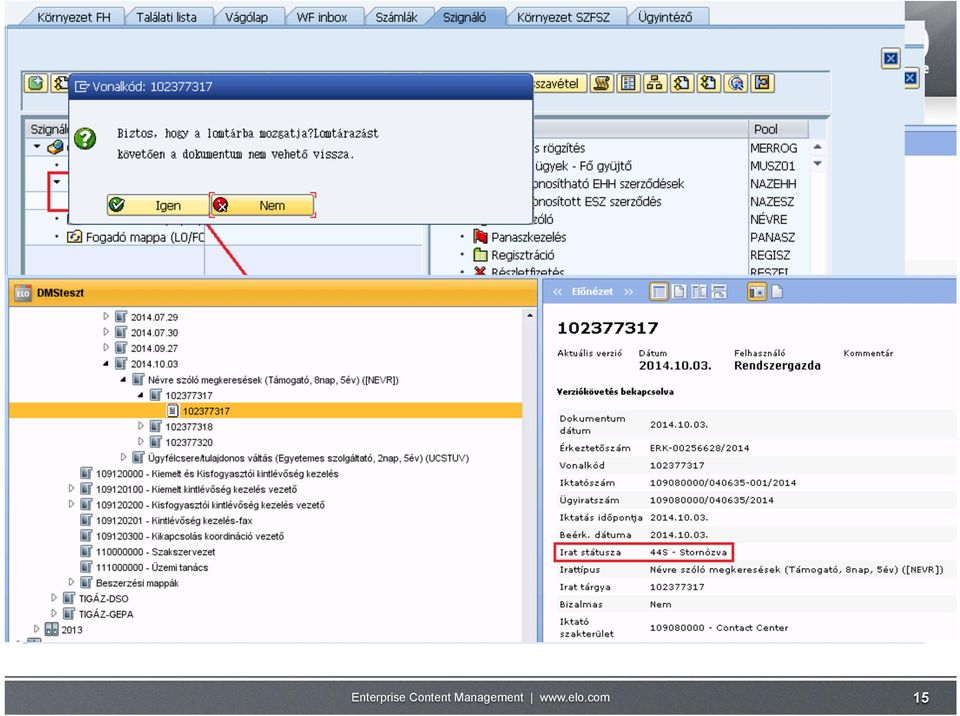This screenshot has height=716, width=960.
Task: Cancel with the Nem button
Action: (263, 205)
